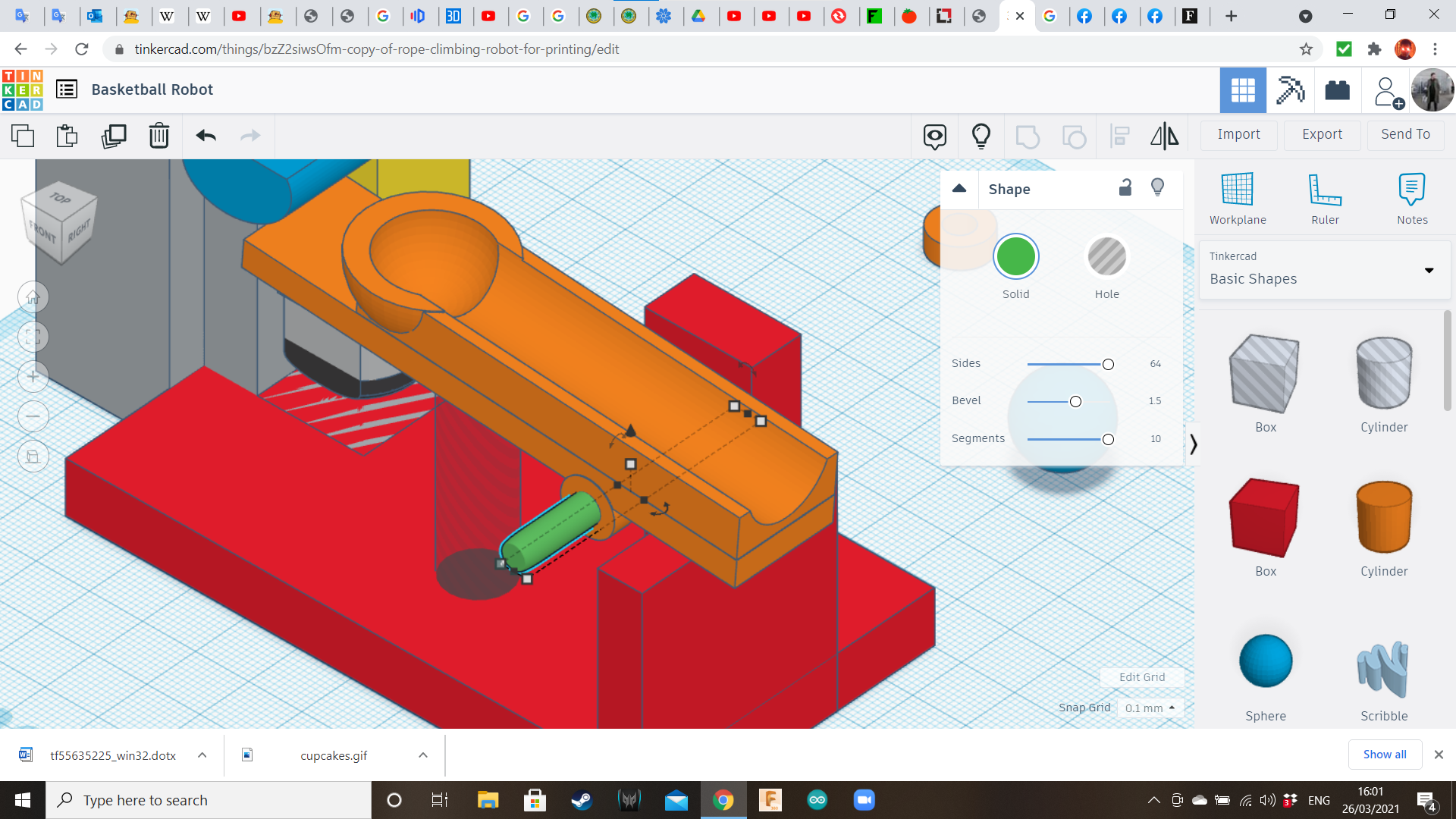This screenshot has height=819, width=1456.
Task: Click the Mirror objects icon
Action: pos(1164,136)
